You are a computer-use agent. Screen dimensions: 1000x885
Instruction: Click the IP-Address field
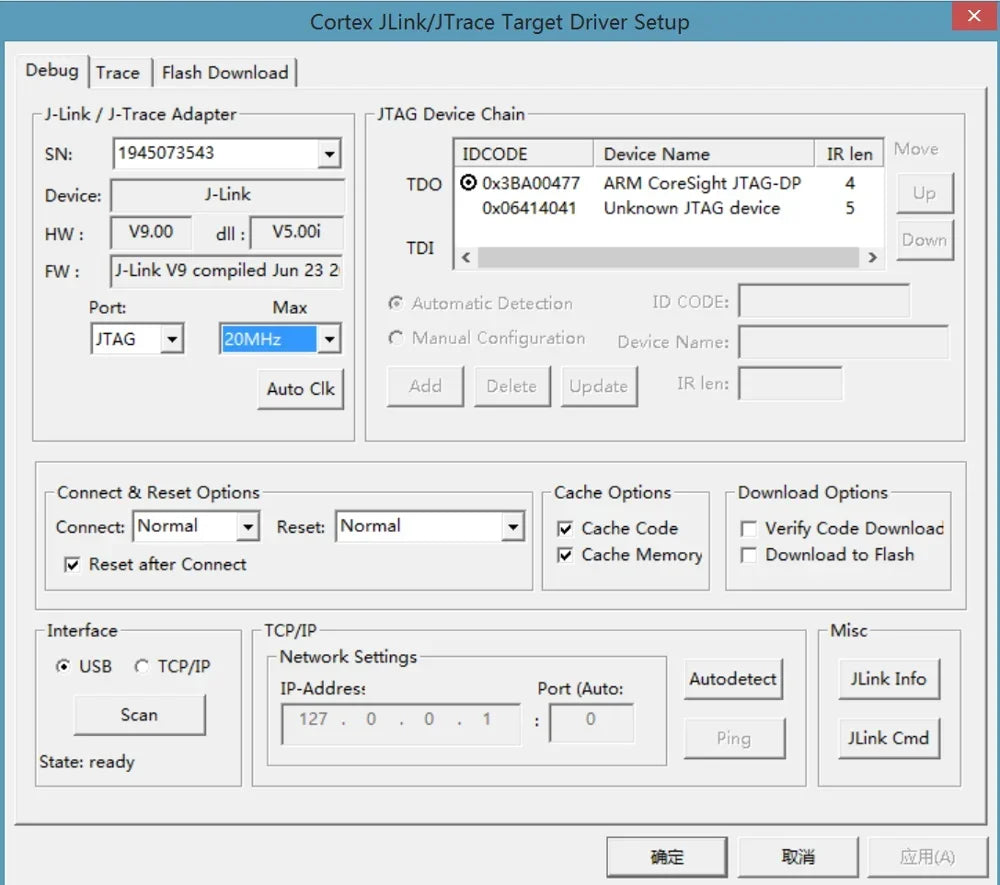[401, 723]
